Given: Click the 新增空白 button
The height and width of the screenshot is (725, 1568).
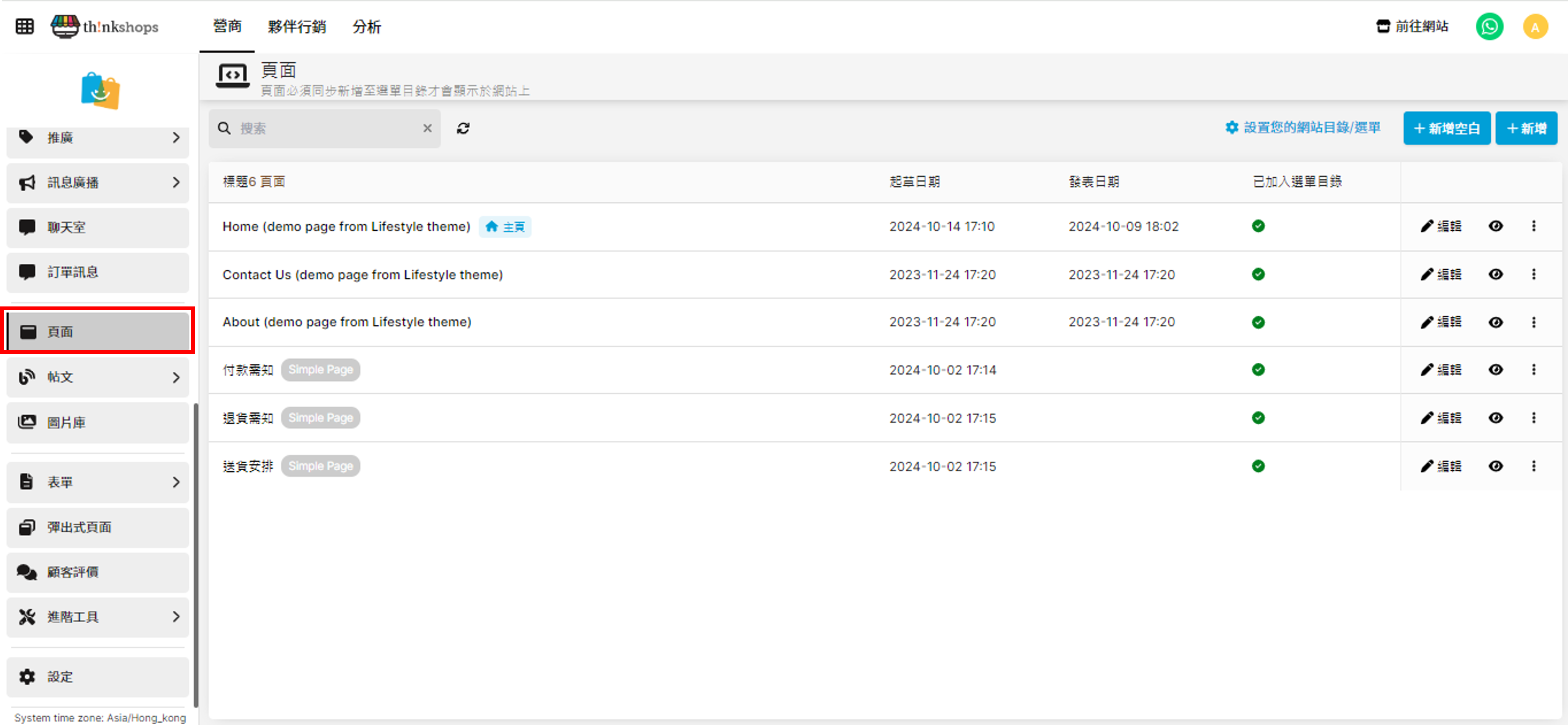Looking at the screenshot, I should (1446, 129).
